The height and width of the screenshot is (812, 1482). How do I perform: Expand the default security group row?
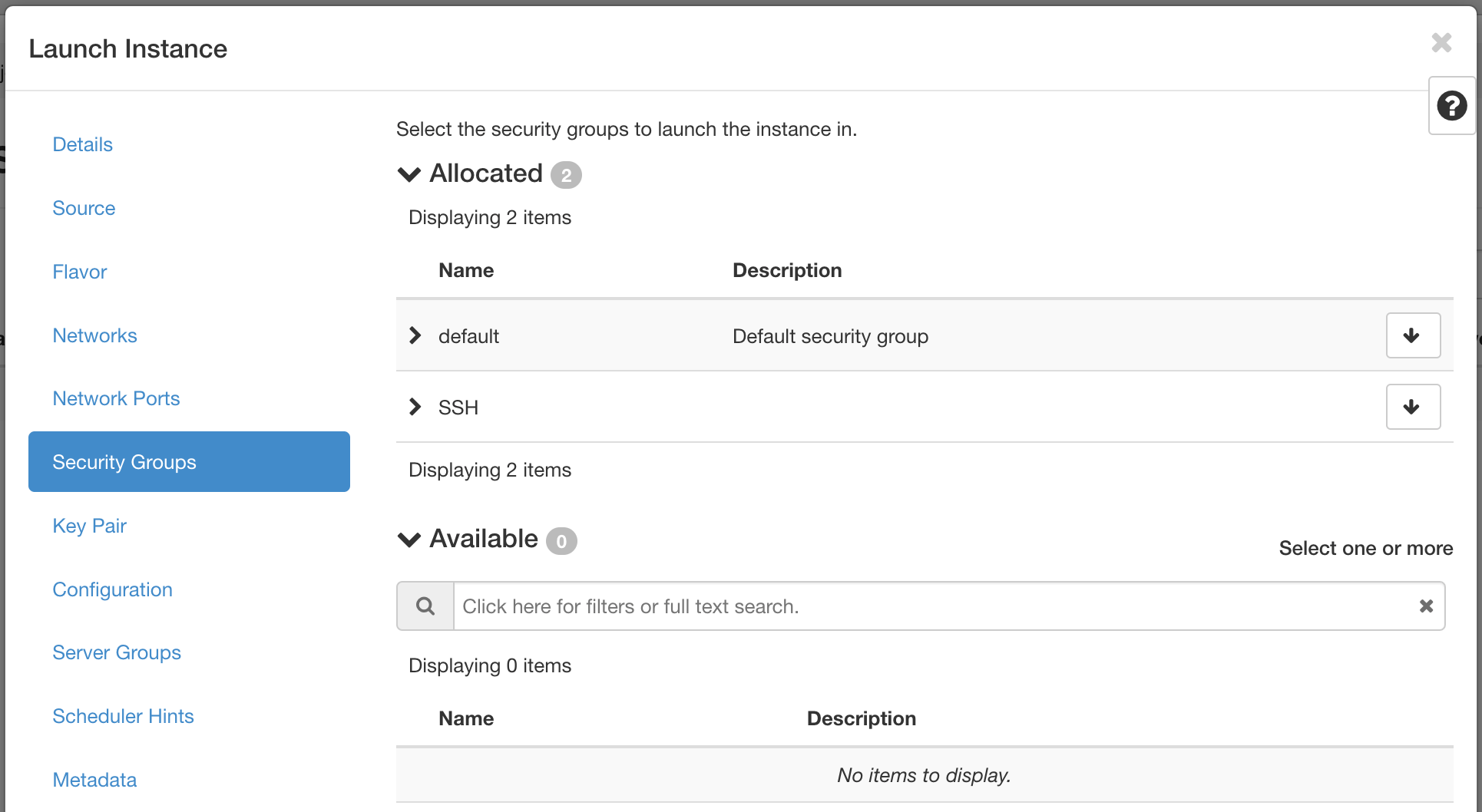(x=415, y=335)
